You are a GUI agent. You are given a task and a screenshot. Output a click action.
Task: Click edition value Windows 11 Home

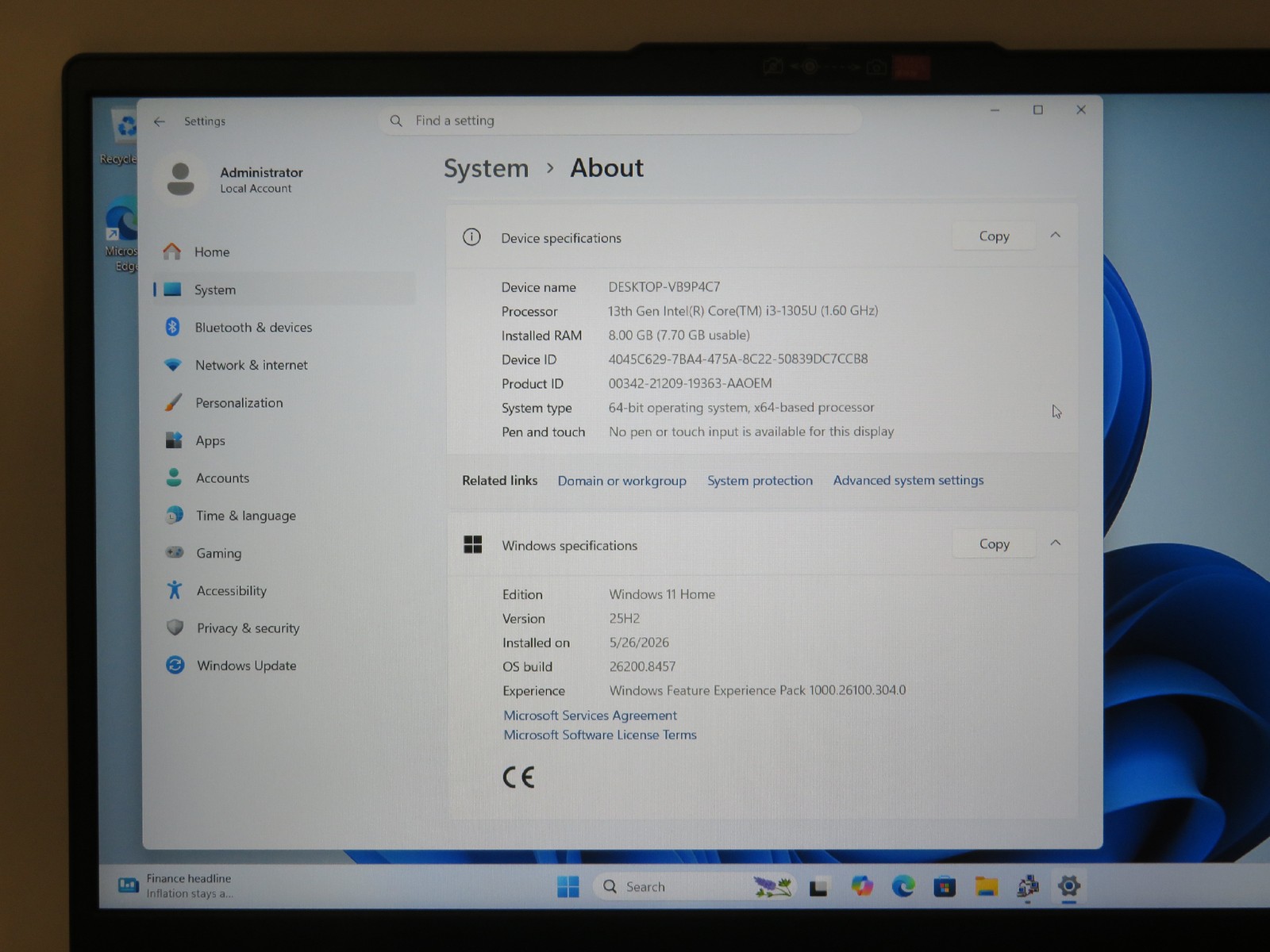(x=662, y=594)
